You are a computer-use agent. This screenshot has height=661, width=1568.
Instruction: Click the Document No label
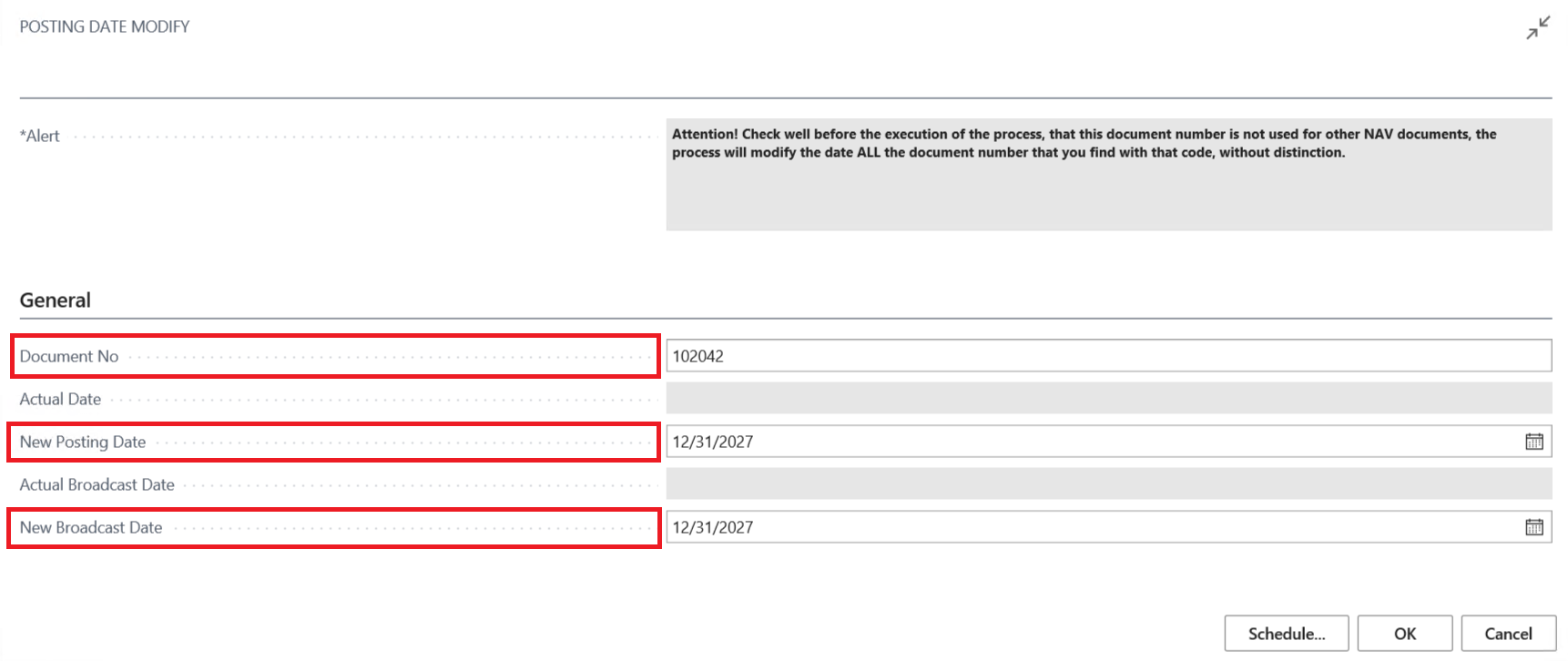69,356
